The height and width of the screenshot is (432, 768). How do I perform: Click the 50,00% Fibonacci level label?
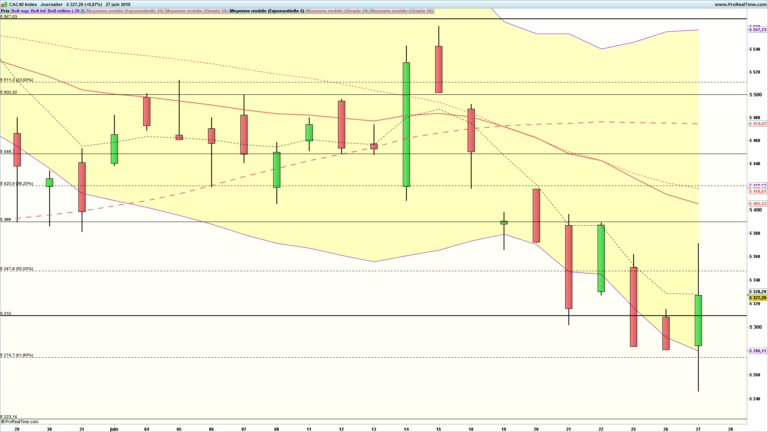coord(17,269)
